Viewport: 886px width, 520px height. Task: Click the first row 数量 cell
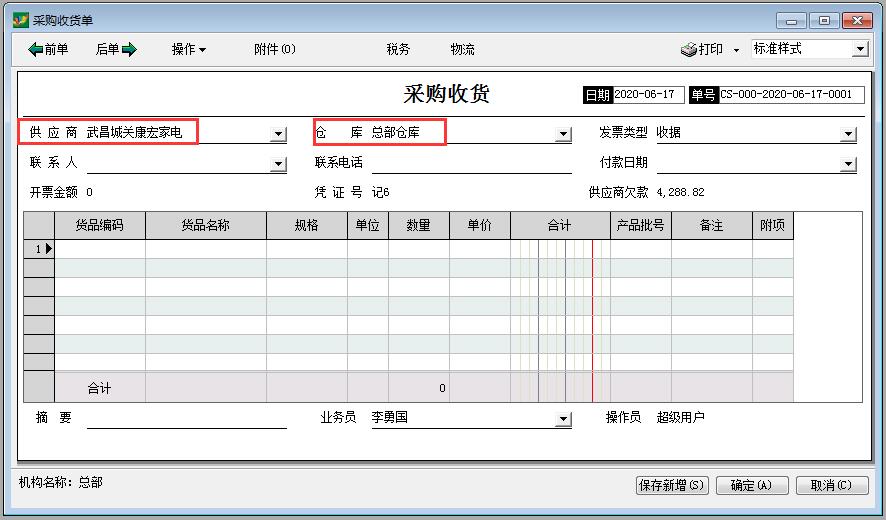pos(419,249)
